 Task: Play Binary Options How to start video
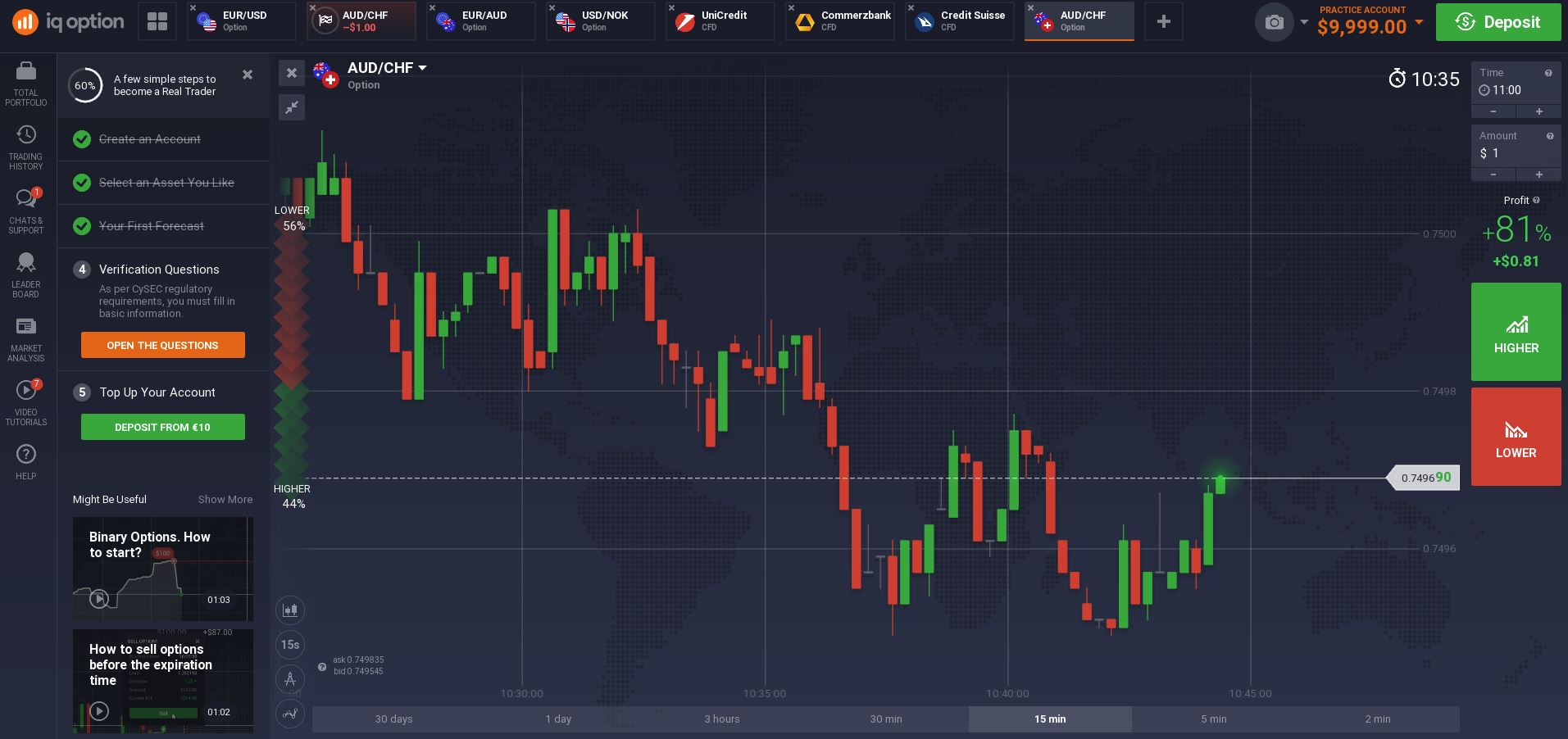99,599
